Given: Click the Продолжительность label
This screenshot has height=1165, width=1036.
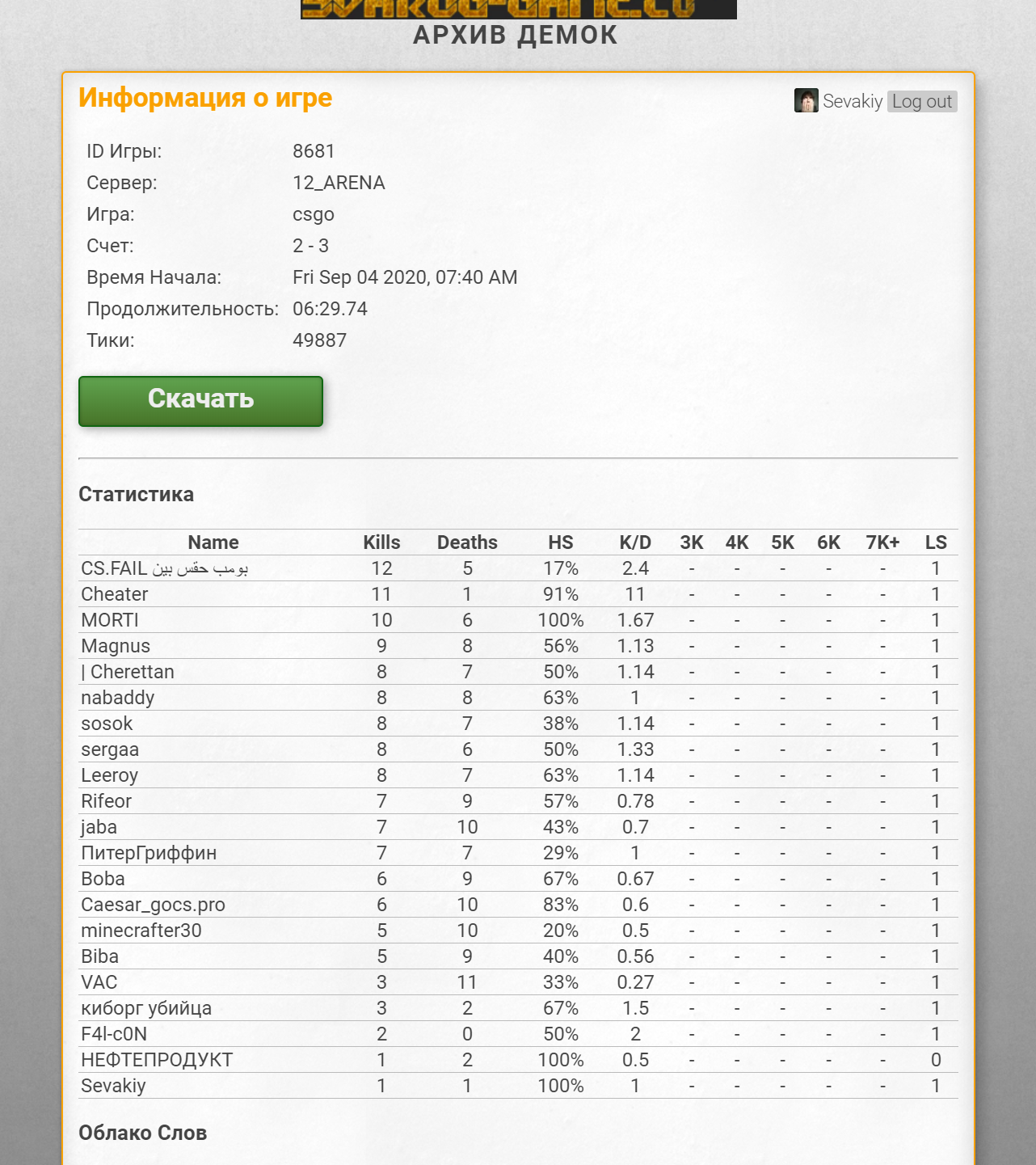Looking at the screenshot, I should [183, 309].
